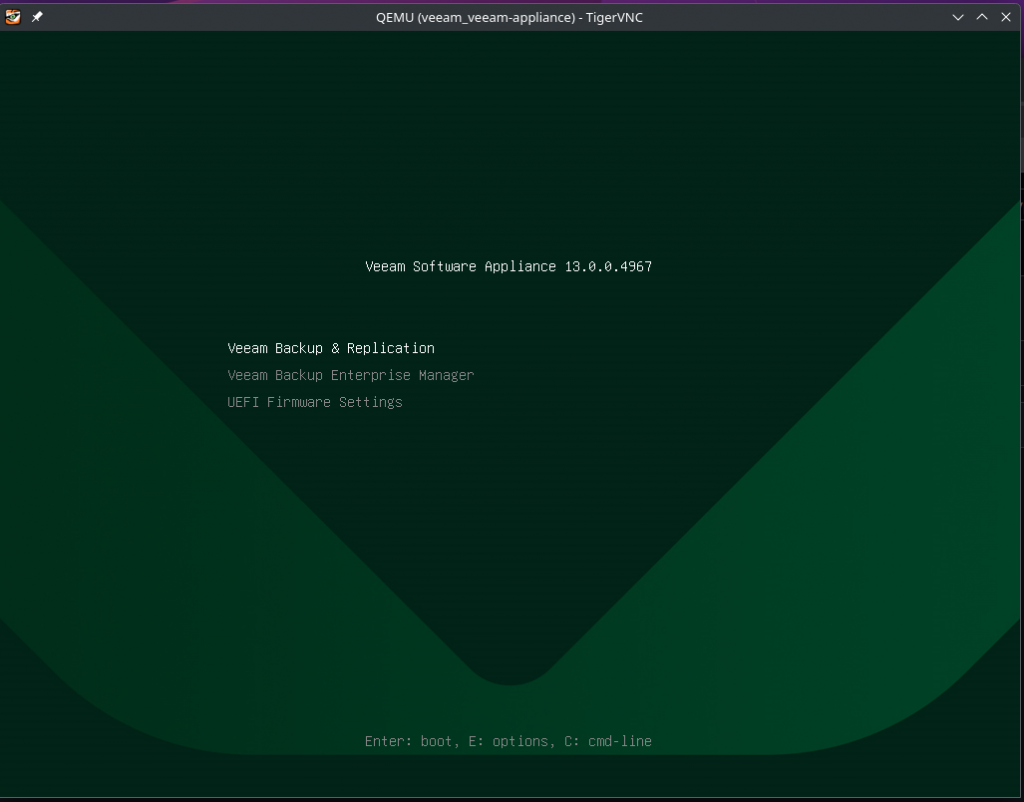This screenshot has height=802, width=1024.
Task: Click the TigerVNC app icon in title bar
Action: pos(13,17)
